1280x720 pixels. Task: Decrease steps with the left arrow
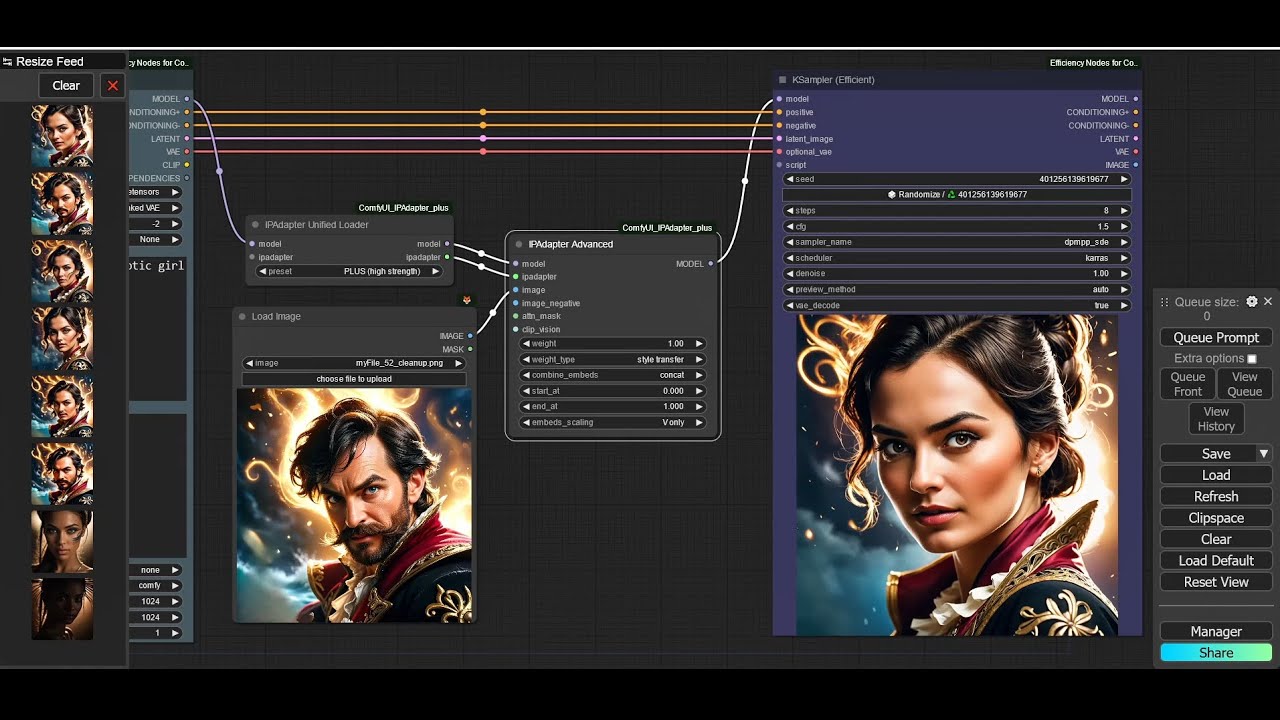pos(789,211)
